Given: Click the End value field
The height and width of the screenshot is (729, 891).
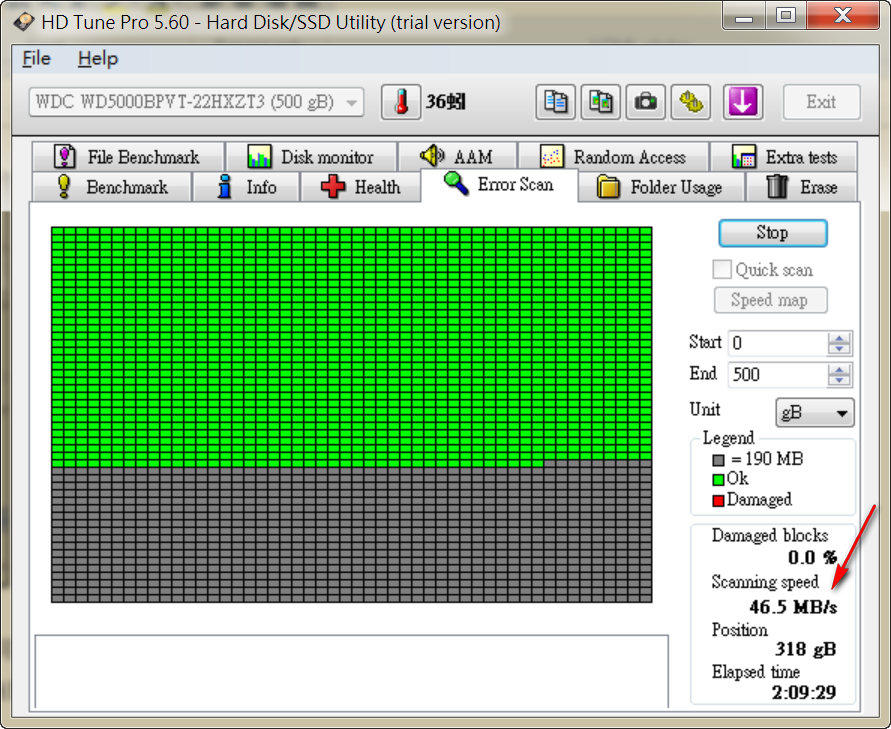Looking at the screenshot, I should (x=777, y=374).
